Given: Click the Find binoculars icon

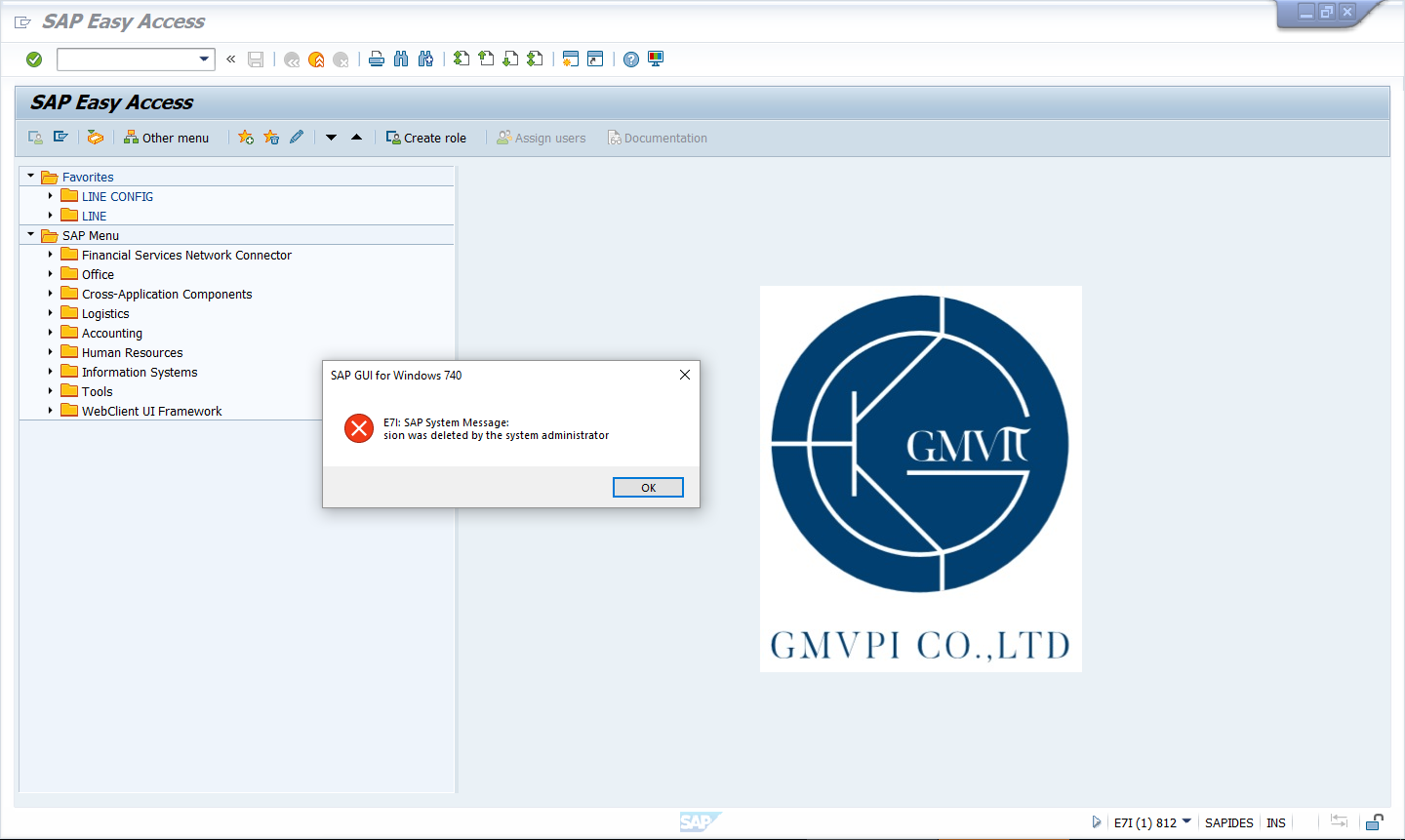Looking at the screenshot, I should [x=401, y=60].
